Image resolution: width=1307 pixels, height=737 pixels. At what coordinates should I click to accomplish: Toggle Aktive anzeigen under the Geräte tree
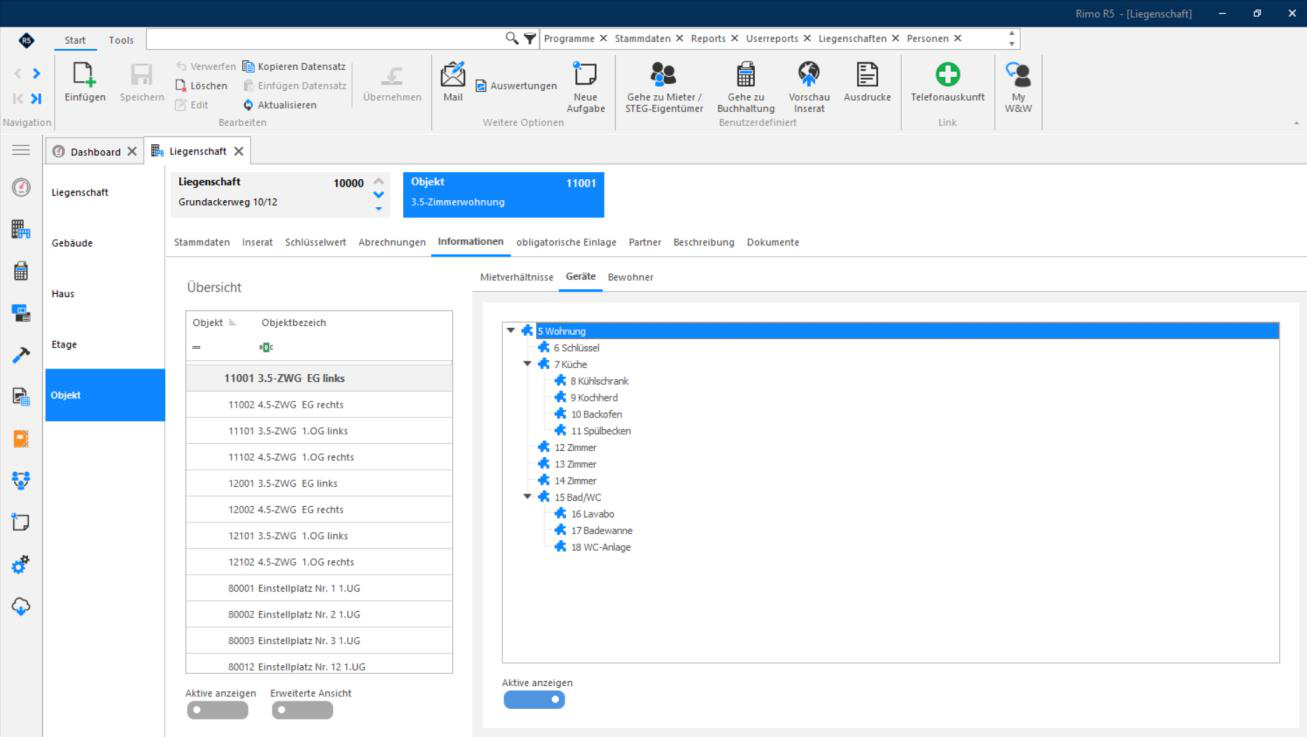pyautogui.click(x=533, y=699)
